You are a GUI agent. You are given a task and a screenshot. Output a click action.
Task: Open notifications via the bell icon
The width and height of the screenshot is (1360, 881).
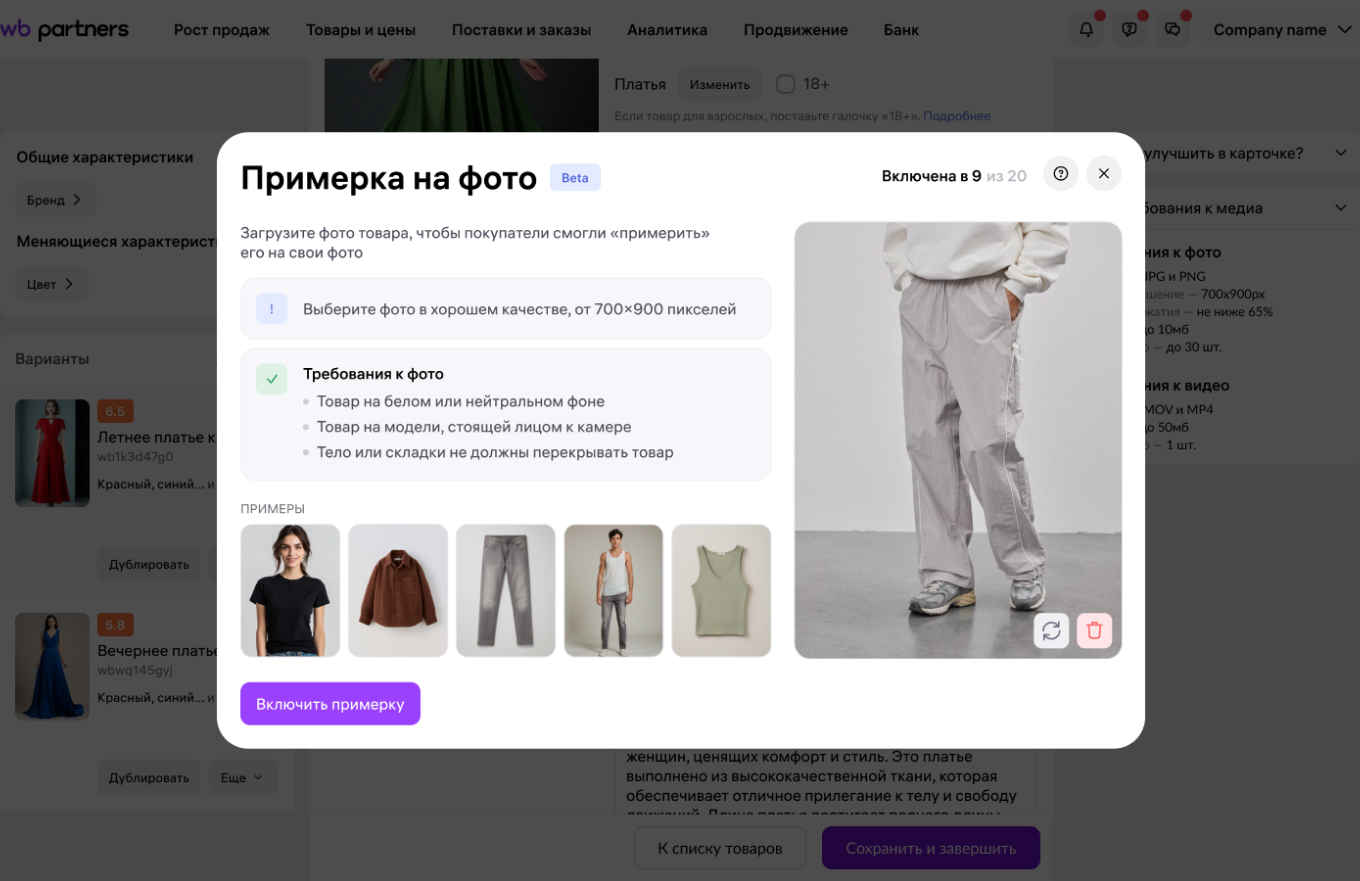(x=1086, y=29)
